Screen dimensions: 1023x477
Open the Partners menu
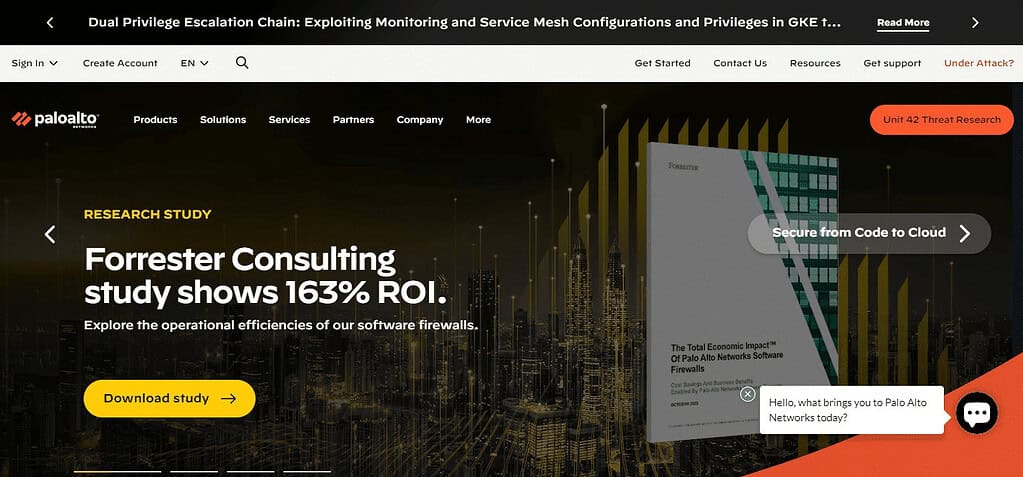pos(354,119)
